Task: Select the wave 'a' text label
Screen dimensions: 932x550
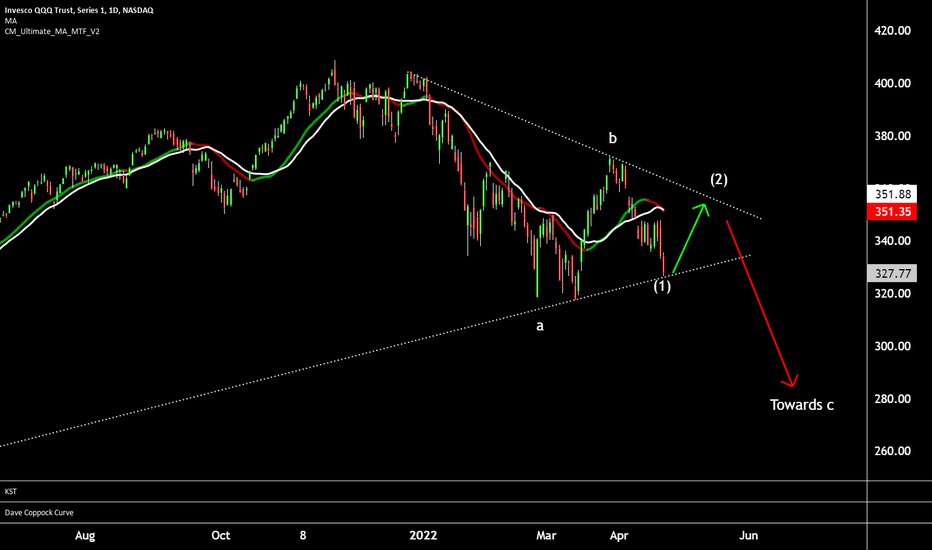Action: [540, 326]
